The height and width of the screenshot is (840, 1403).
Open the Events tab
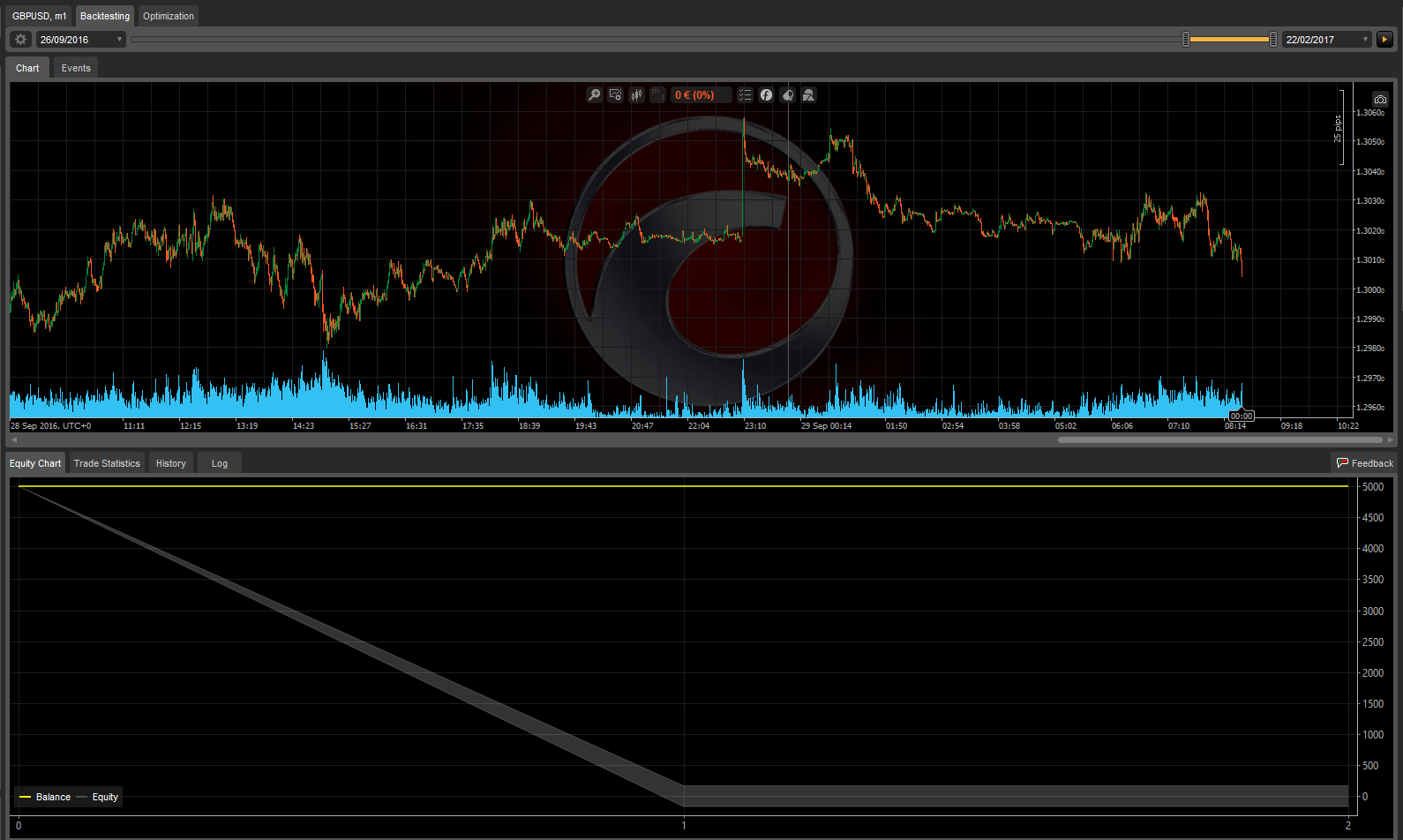(x=76, y=68)
